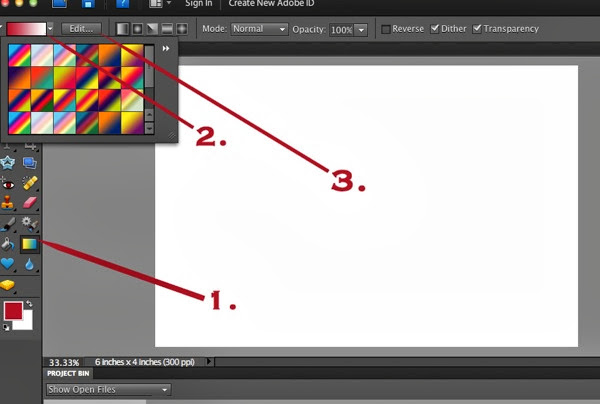The image size is (600, 404).
Task: Open the Show Open Files dropdown
Action: point(109,389)
